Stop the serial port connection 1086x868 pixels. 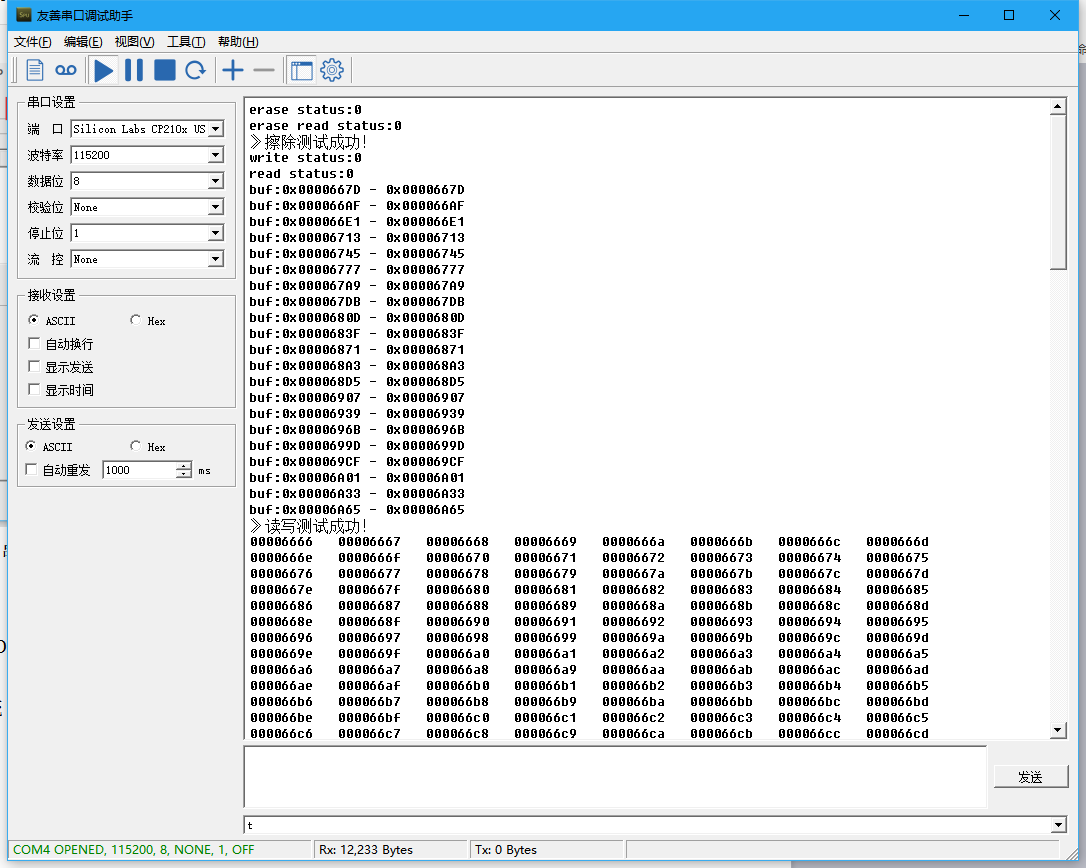(164, 70)
